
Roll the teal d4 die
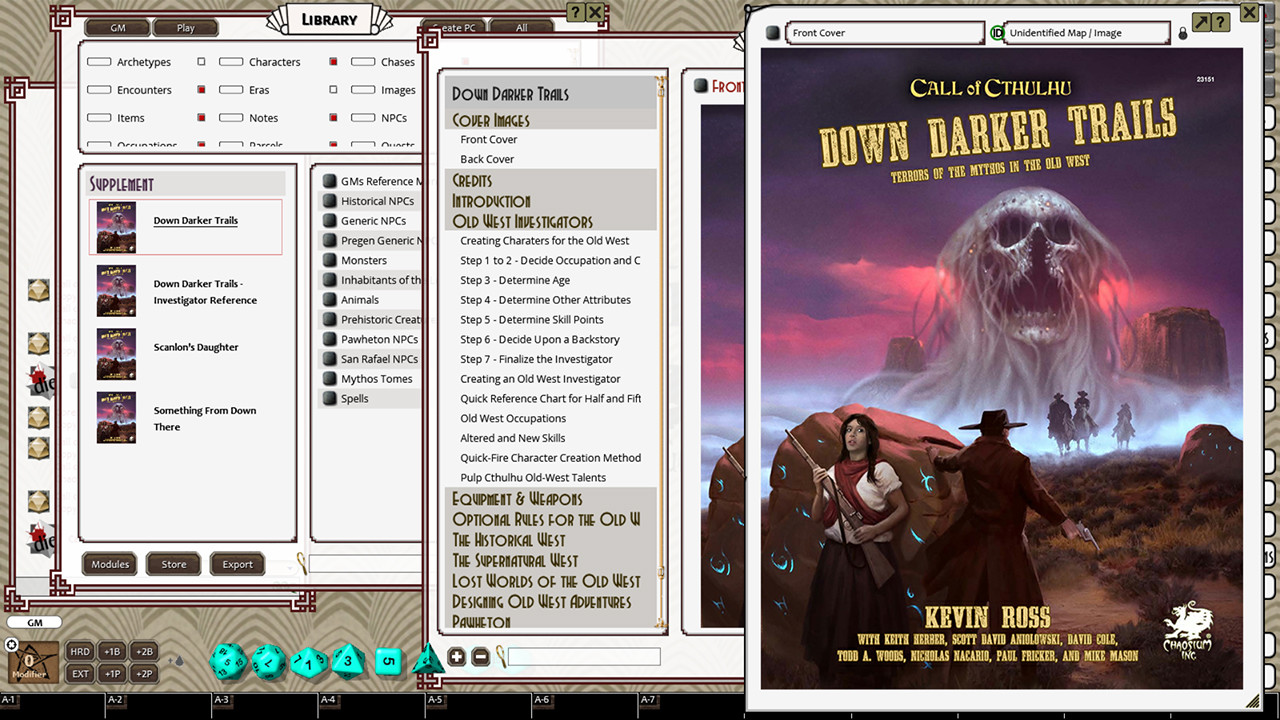click(x=427, y=660)
